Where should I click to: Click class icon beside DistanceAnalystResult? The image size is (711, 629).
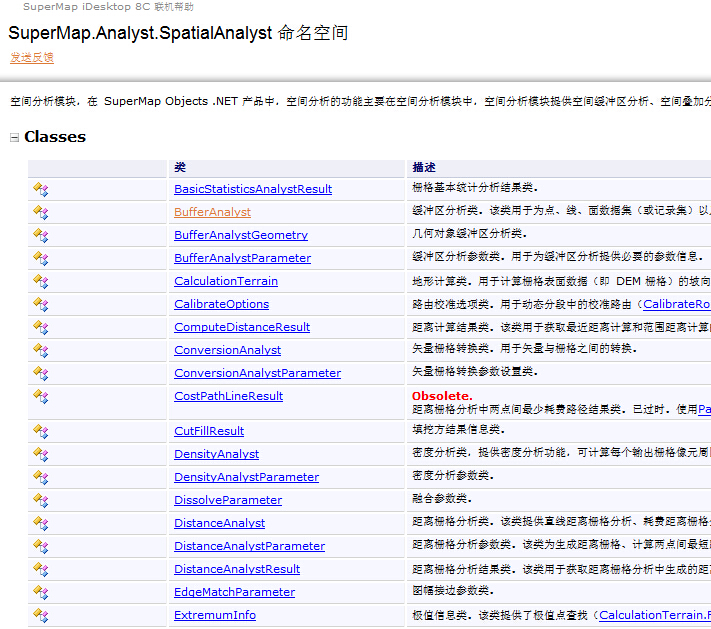(40, 570)
